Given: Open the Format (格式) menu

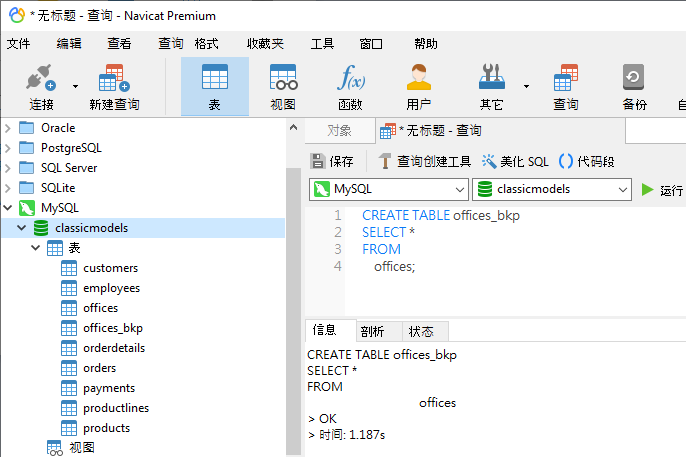Looking at the screenshot, I should tap(206, 44).
